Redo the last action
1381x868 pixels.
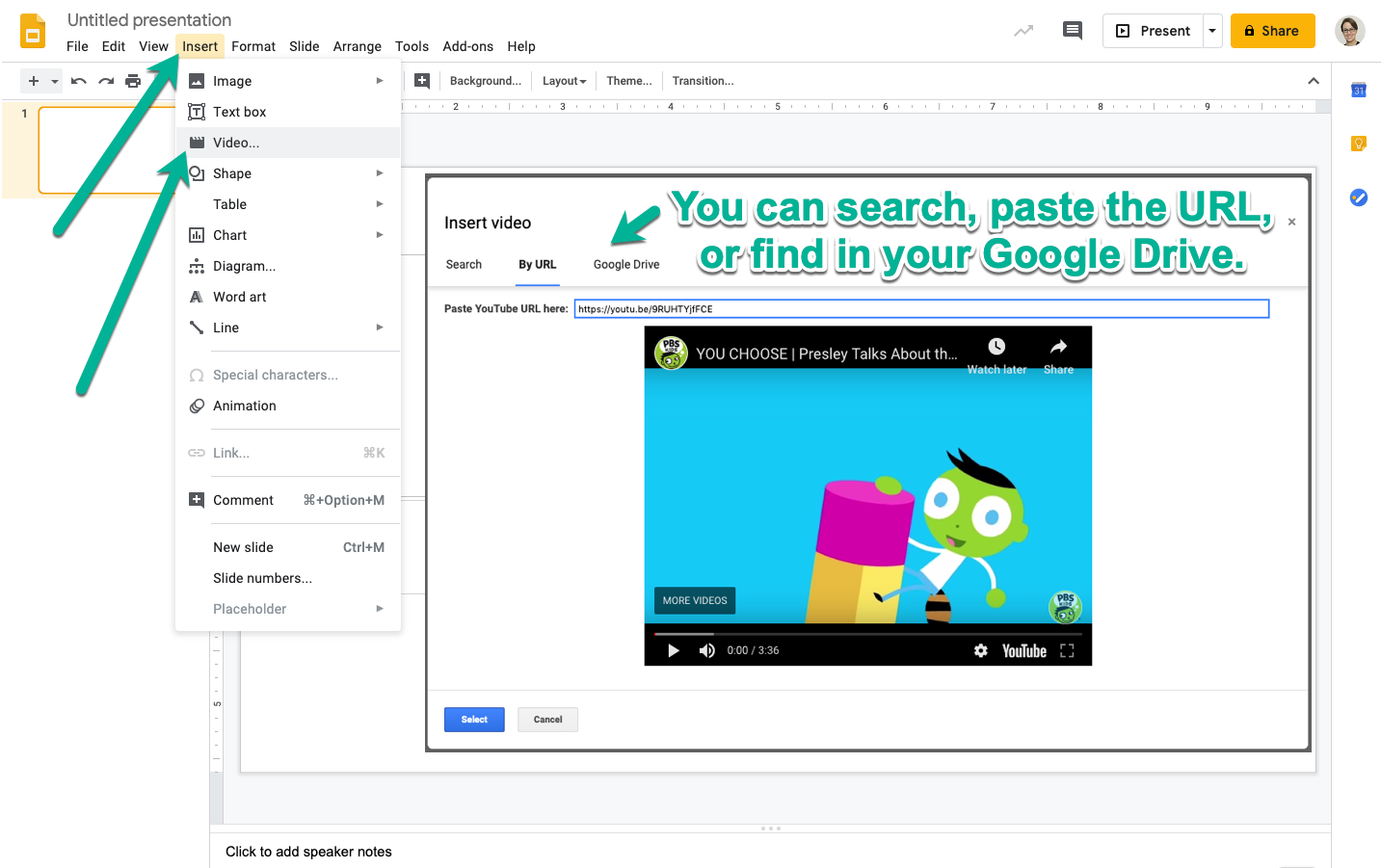[x=105, y=81]
